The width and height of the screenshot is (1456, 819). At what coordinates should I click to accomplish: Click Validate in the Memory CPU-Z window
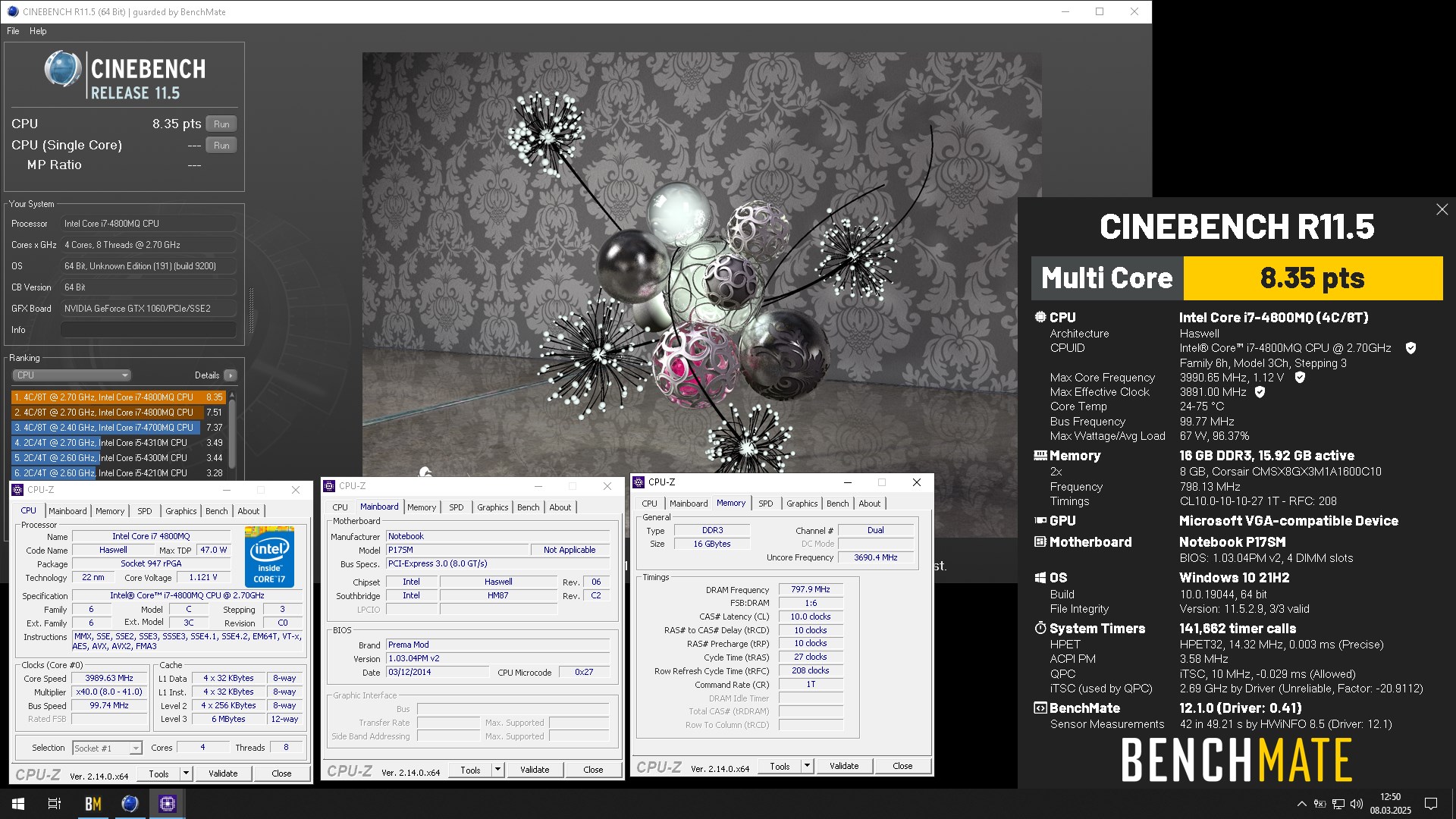tap(844, 766)
